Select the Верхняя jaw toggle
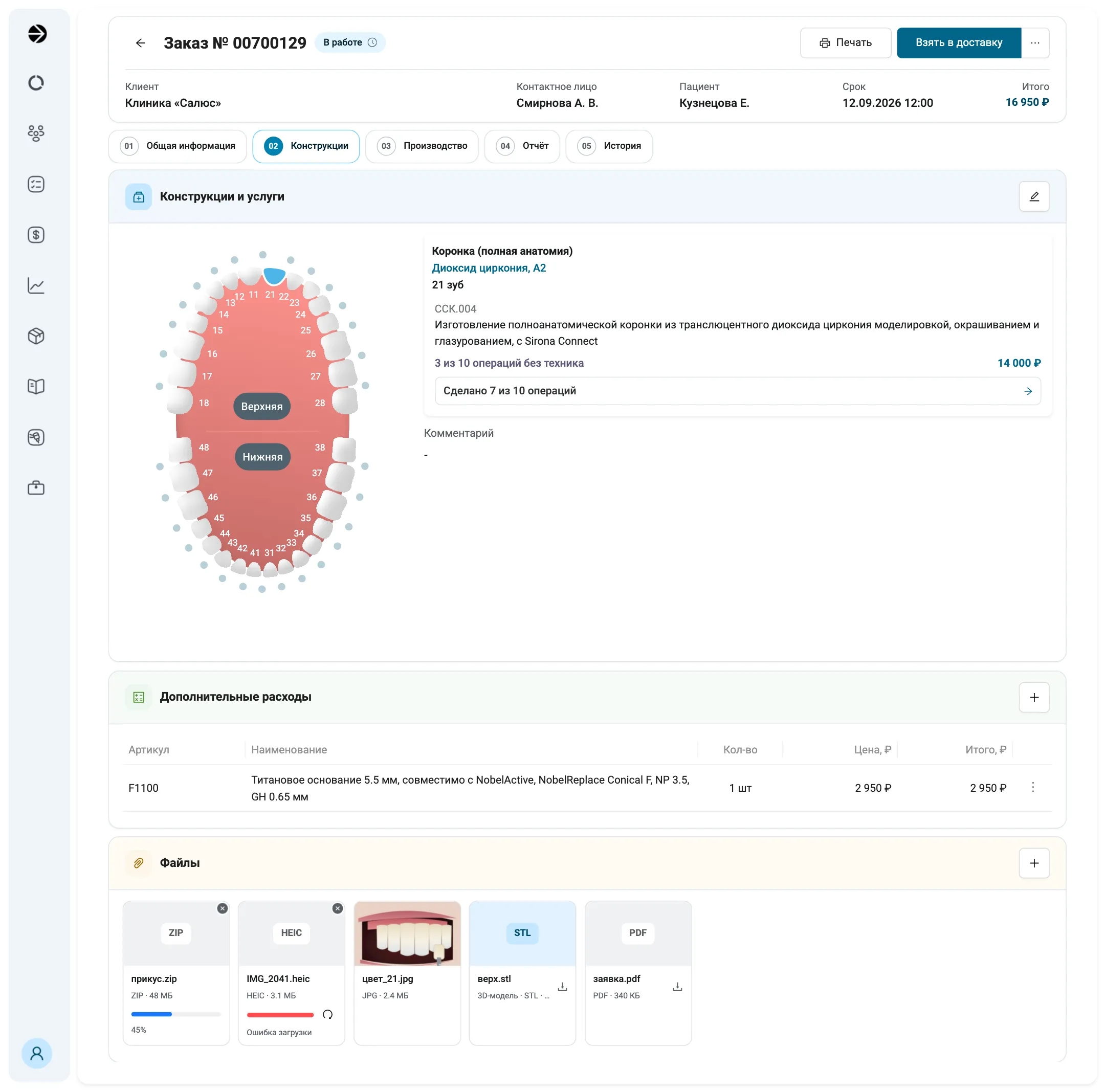Image resolution: width=1105 pixels, height=1092 pixels. click(x=262, y=407)
